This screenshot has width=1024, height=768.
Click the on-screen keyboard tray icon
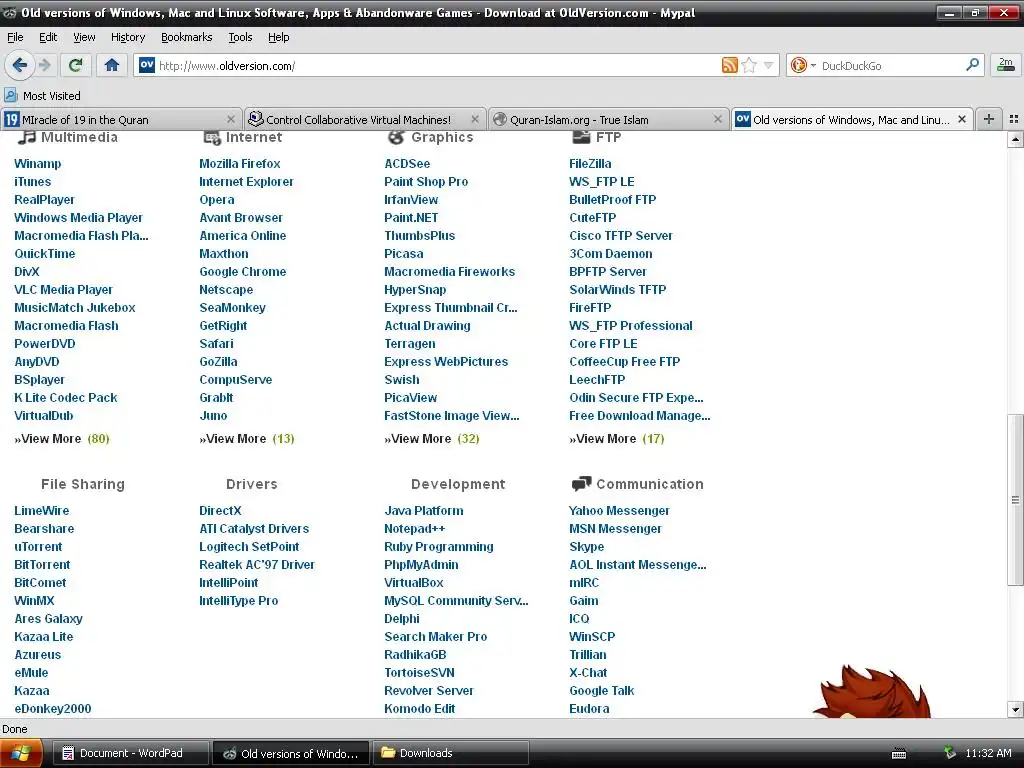pyautogui.click(x=899, y=754)
